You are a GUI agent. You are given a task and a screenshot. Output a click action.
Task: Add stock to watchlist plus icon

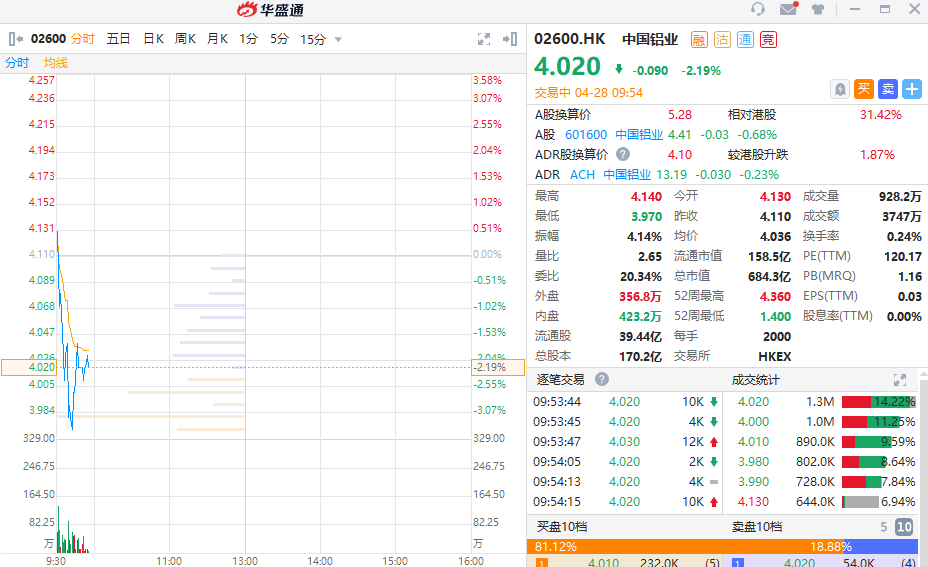pos(912,89)
